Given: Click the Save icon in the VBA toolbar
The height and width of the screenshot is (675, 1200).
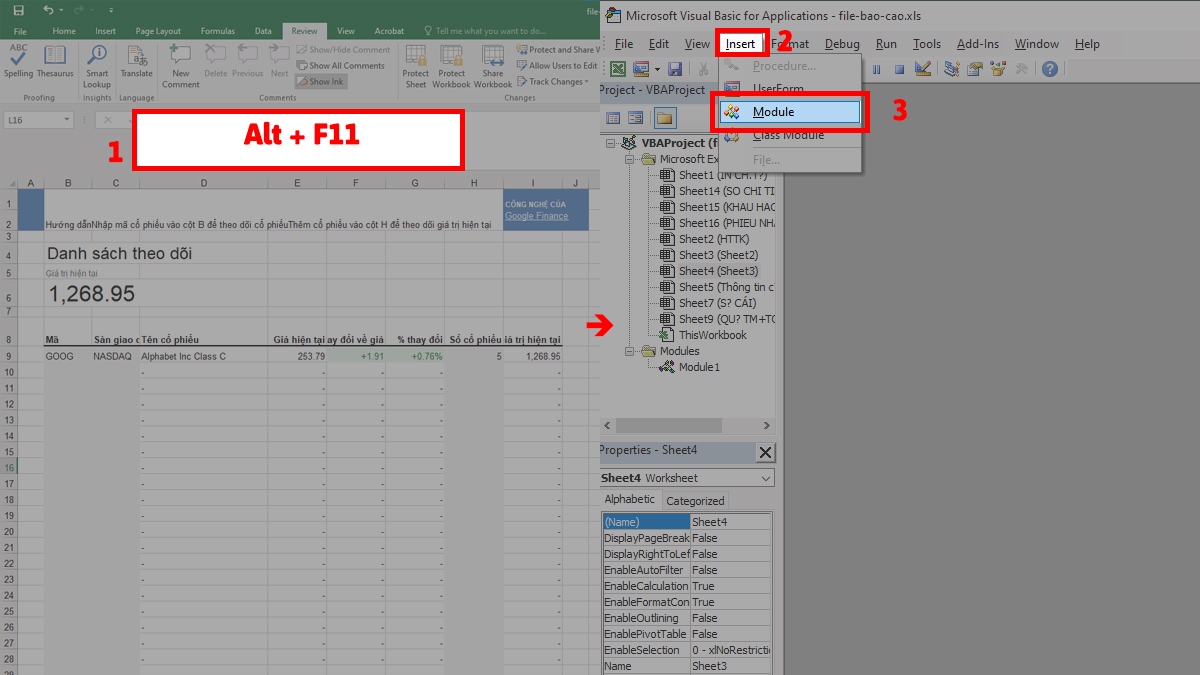Looking at the screenshot, I should [677, 68].
